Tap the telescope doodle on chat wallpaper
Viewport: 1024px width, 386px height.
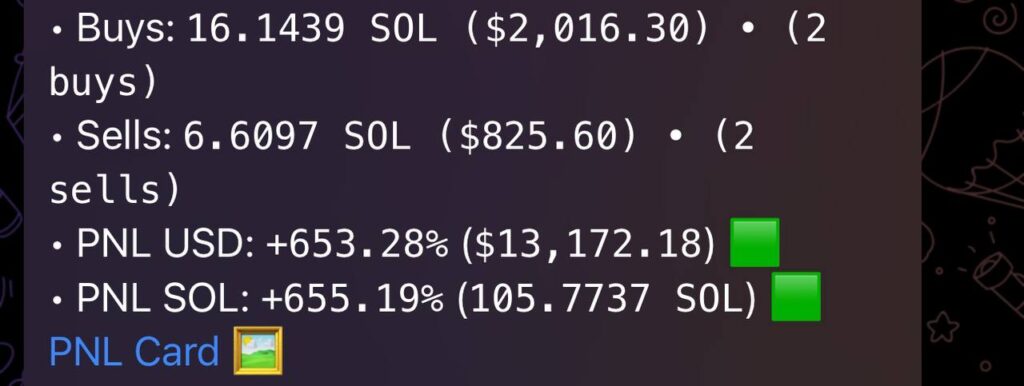995,272
